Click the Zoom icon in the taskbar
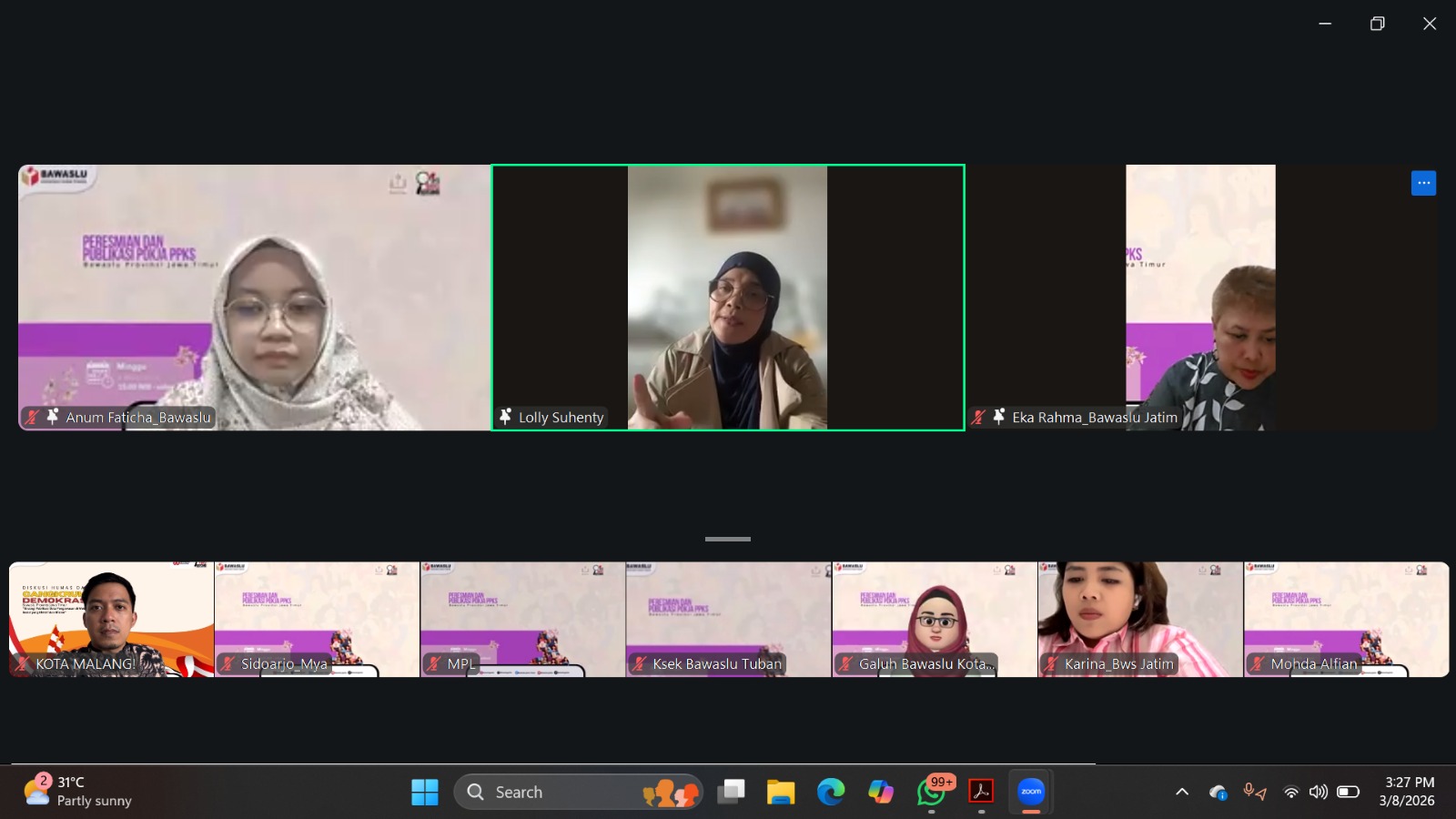This screenshot has height=819, width=1456. tap(1031, 792)
